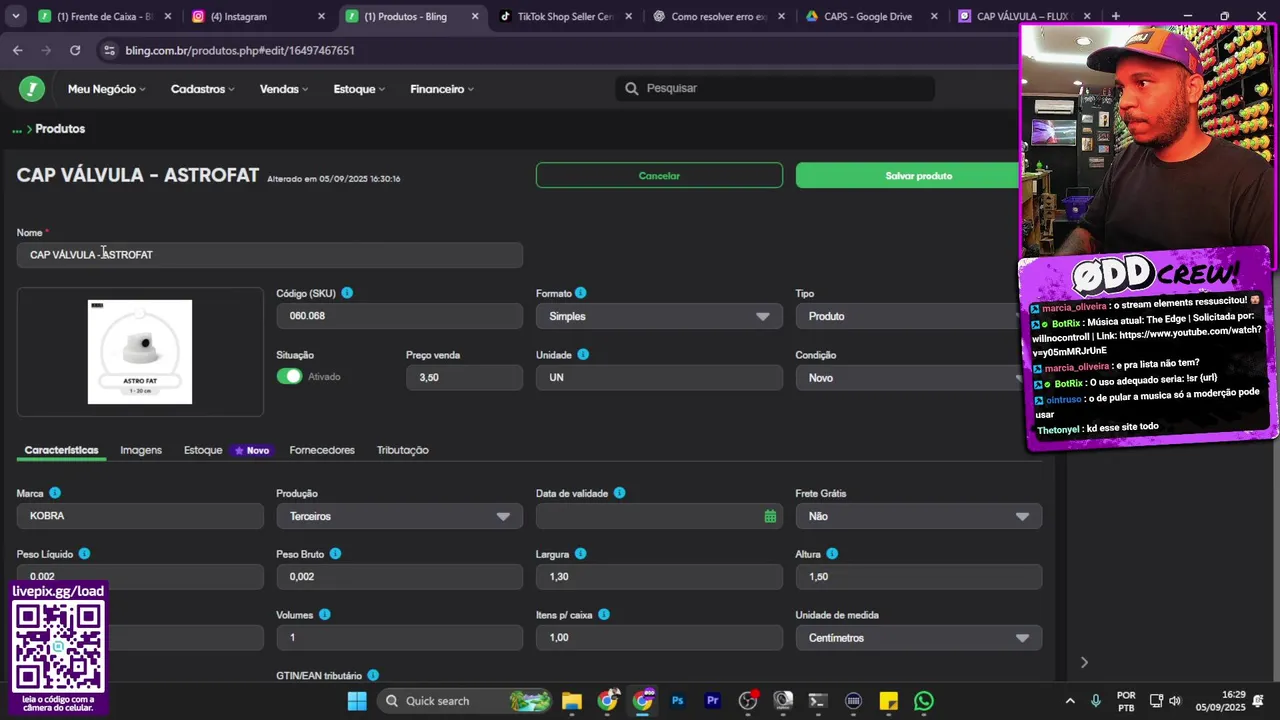Expand the Financeiro menu

(x=442, y=89)
